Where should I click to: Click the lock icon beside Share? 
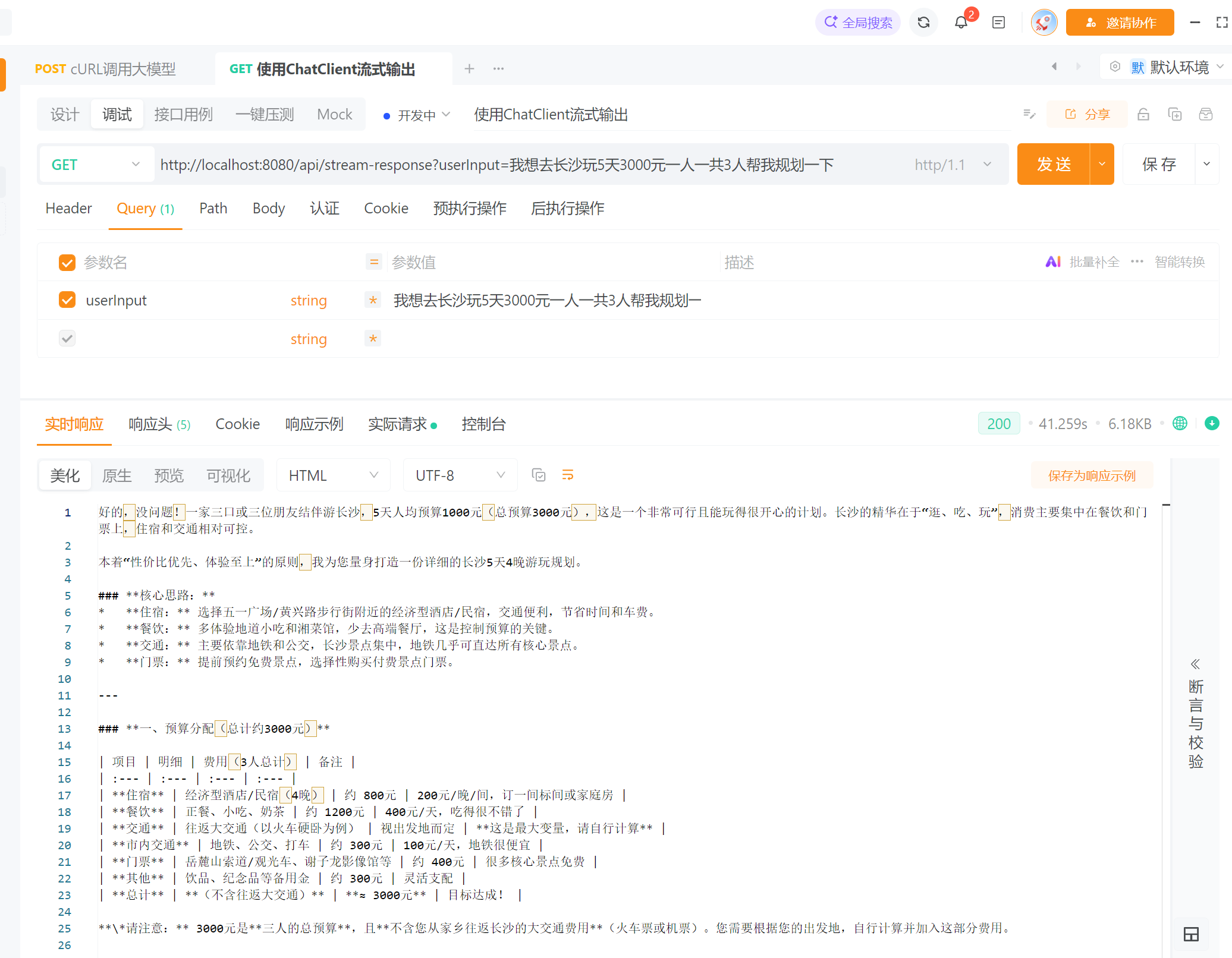tap(1143, 114)
